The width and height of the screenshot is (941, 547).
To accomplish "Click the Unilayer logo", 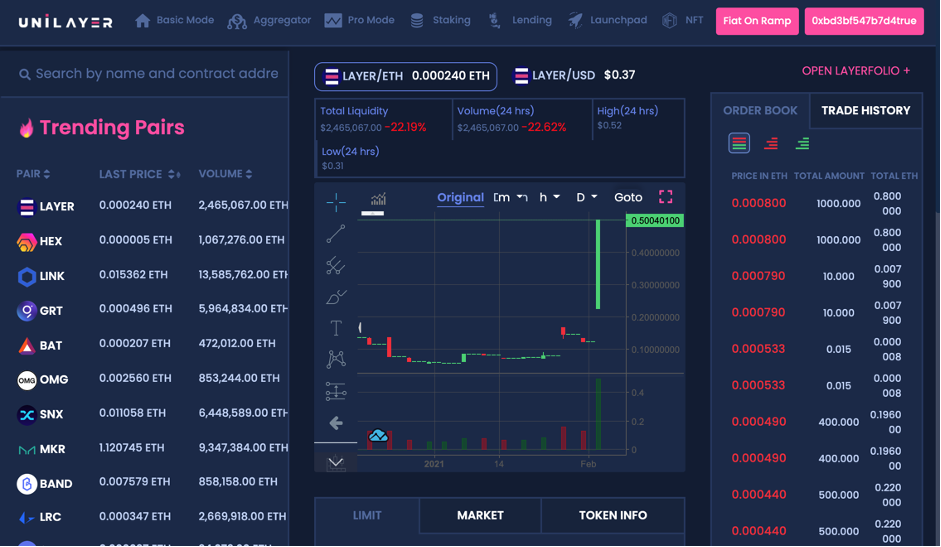I will (65, 22).
